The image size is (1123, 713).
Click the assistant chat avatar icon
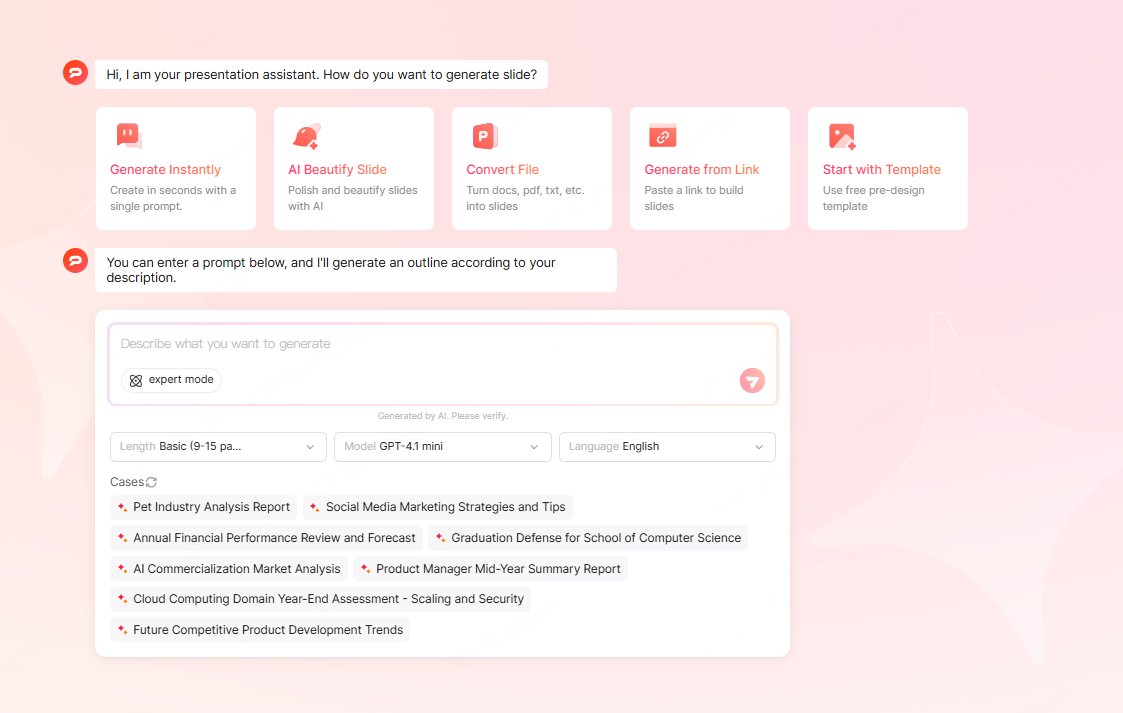[75, 72]
